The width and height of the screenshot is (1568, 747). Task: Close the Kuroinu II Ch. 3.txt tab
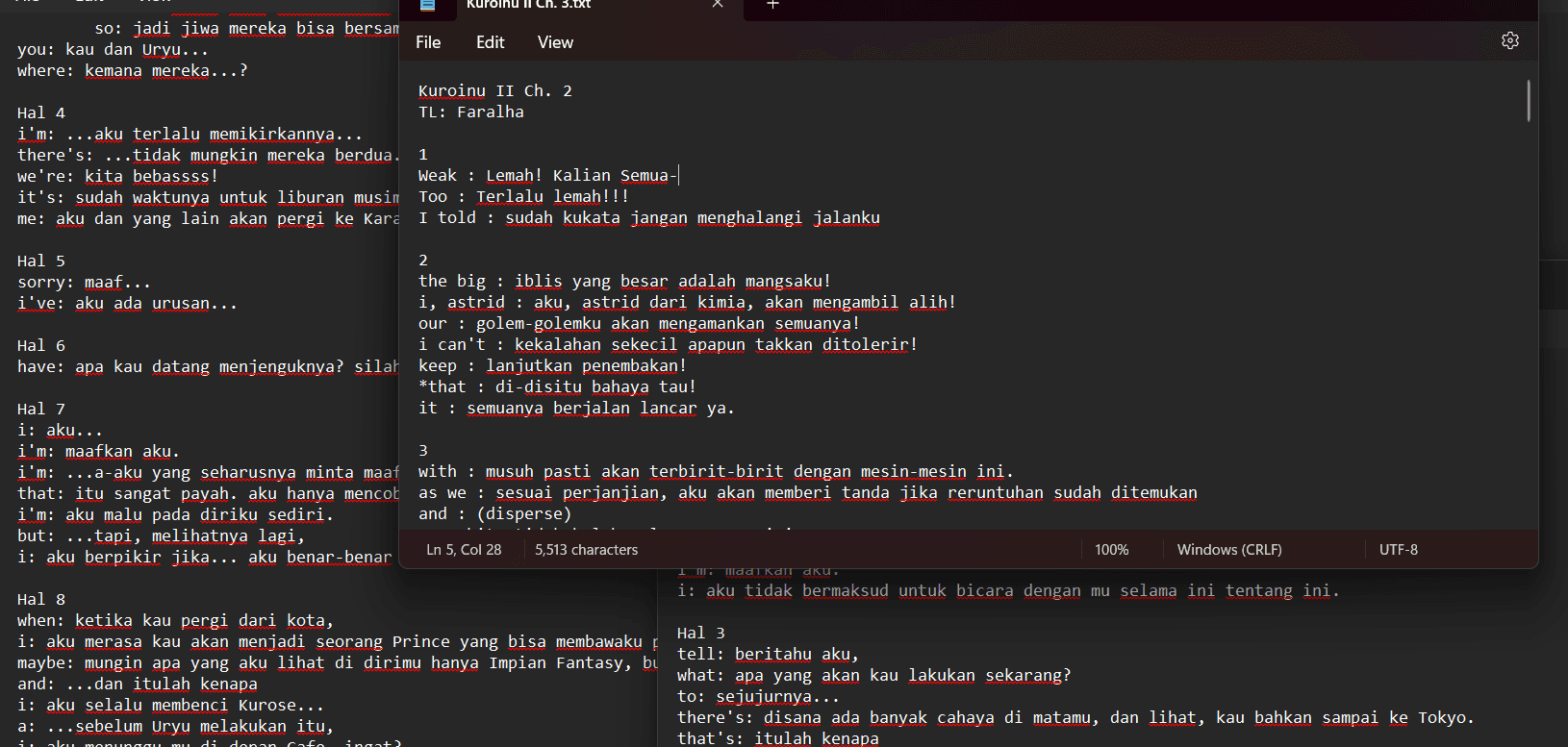pyautogui.click(x=718, y=5)
